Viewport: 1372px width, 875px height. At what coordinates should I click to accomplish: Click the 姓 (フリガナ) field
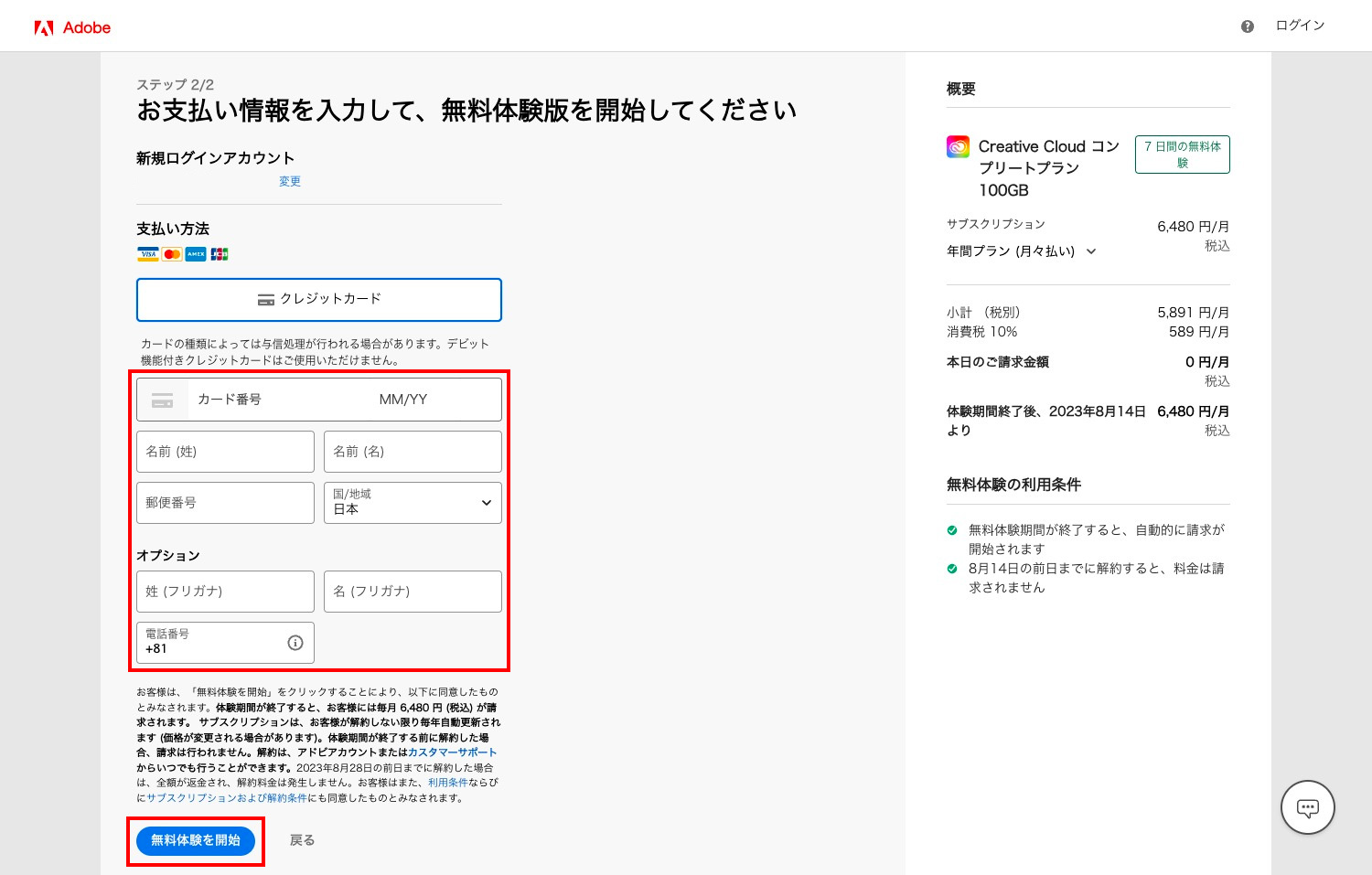click(225, 592)
